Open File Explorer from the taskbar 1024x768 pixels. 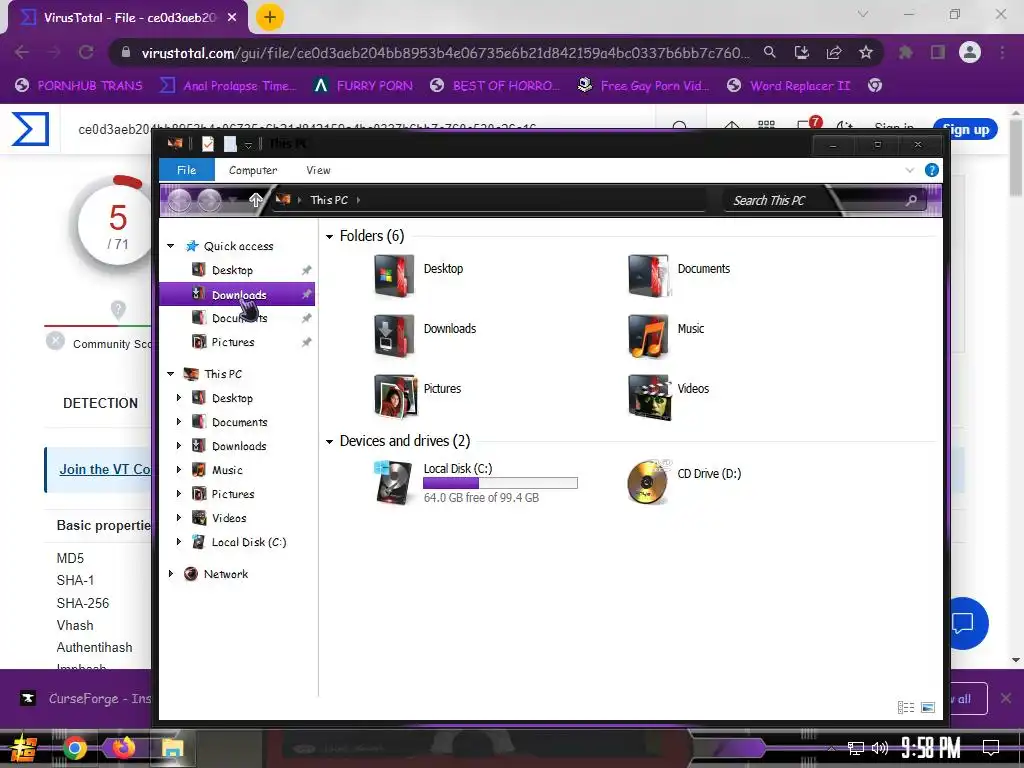[x=172, y=748]
